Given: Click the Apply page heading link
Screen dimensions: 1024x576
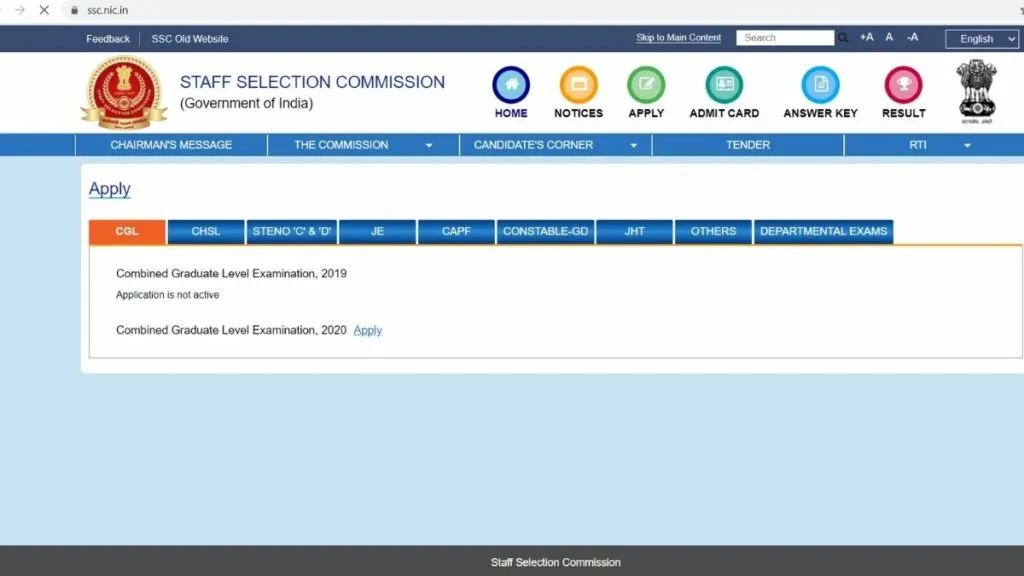Looking at the screenshot, I should click(110, 189).
